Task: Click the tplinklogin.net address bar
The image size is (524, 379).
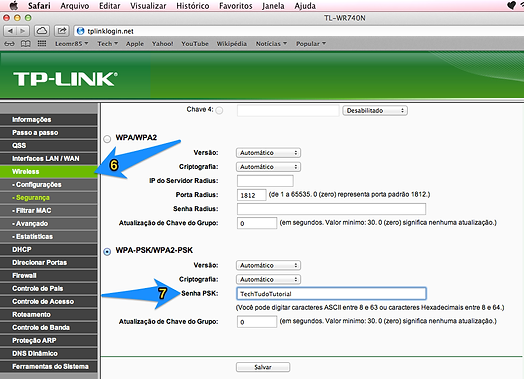Action: point(298,31)
